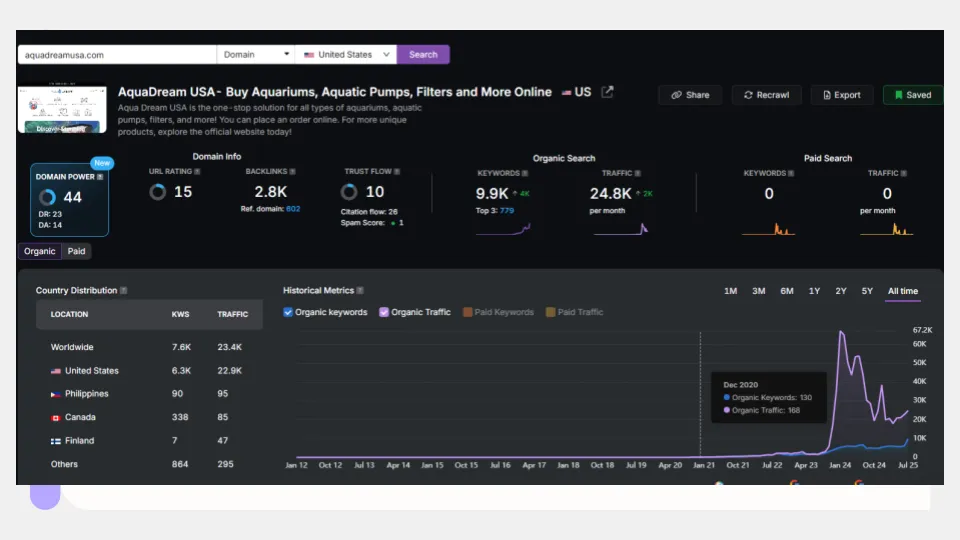Click the Domain Power info icon

tap(100, 177)
